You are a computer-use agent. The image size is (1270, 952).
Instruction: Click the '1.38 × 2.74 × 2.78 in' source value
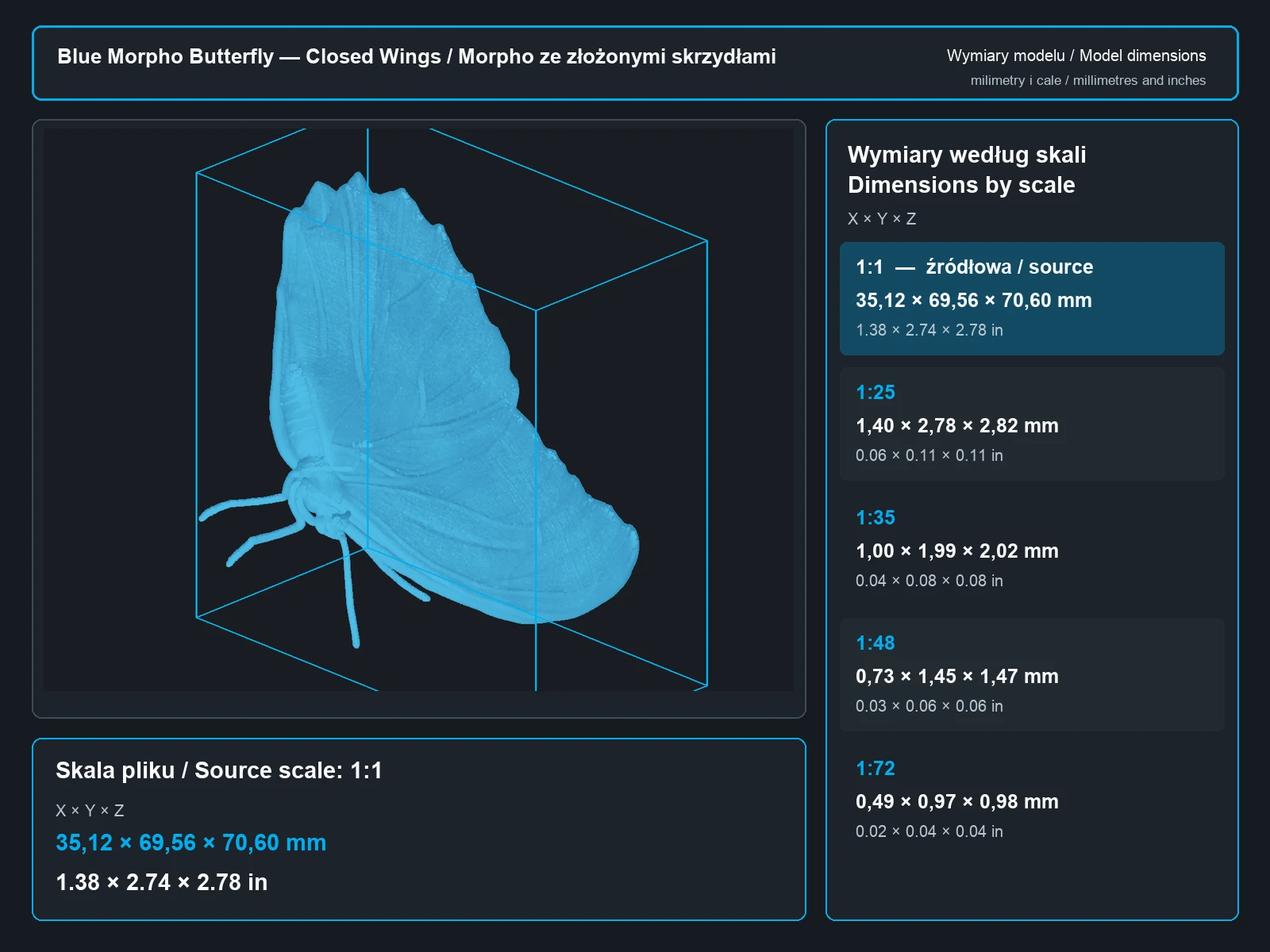pyautogui.click(x=161, y=882)
